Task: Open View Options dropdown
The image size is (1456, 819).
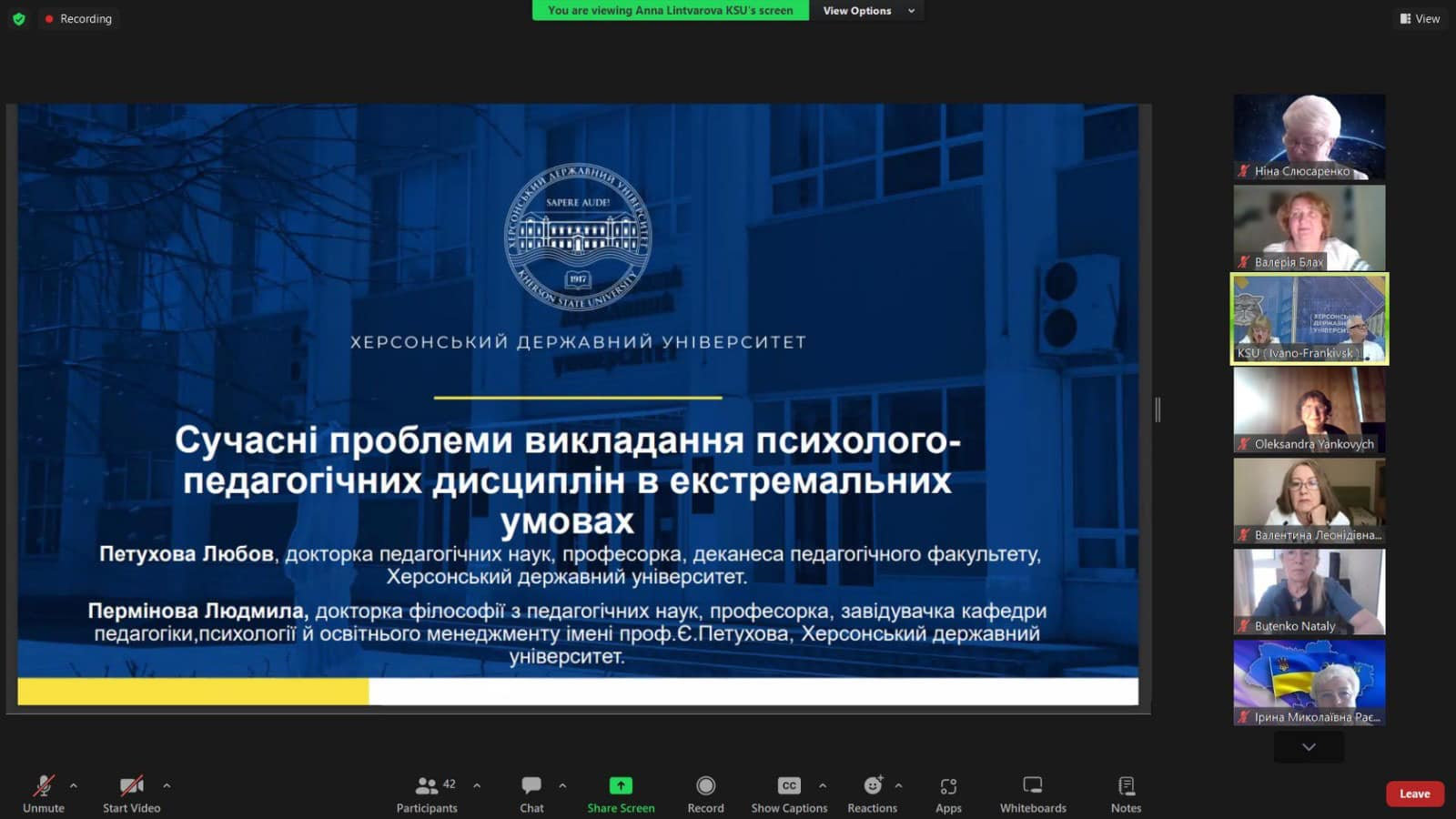Action: (x=867, y=11)
